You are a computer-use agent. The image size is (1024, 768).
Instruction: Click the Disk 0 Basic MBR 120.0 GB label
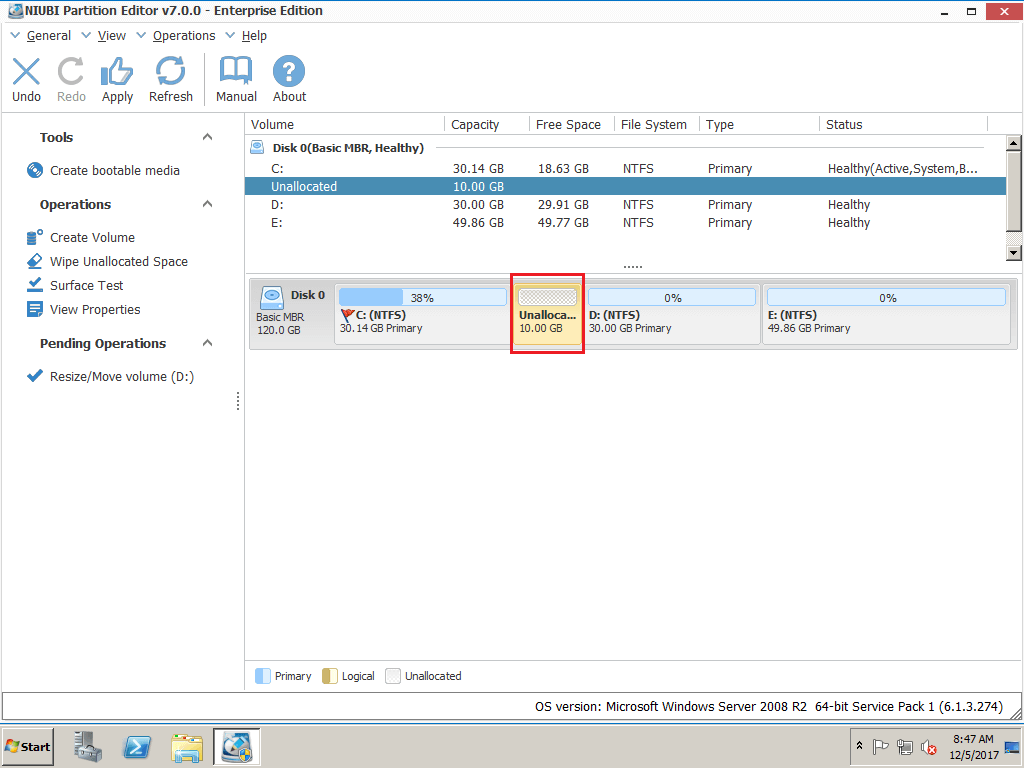click(x=291, y=313)
